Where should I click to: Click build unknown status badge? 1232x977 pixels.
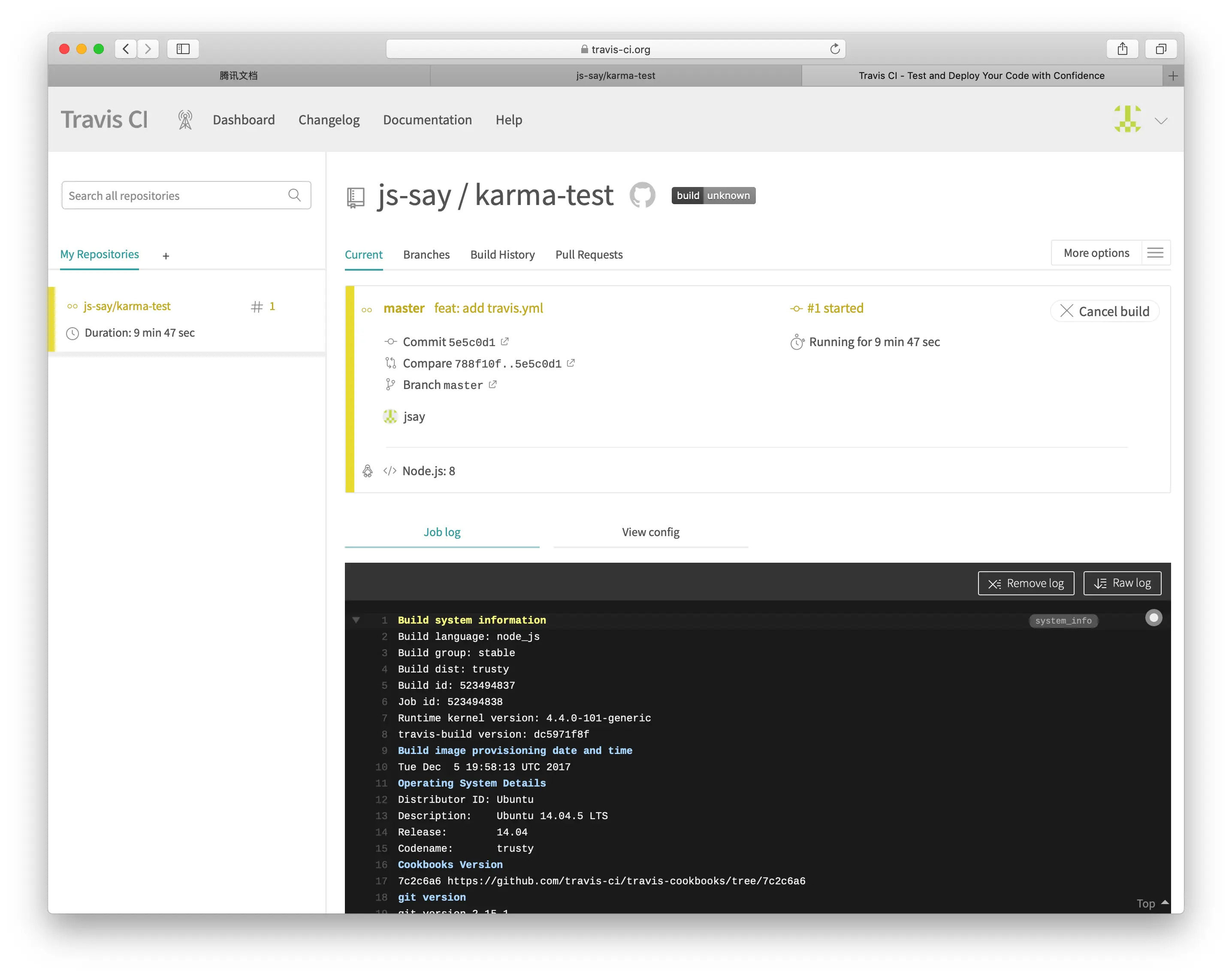[713, 196]
